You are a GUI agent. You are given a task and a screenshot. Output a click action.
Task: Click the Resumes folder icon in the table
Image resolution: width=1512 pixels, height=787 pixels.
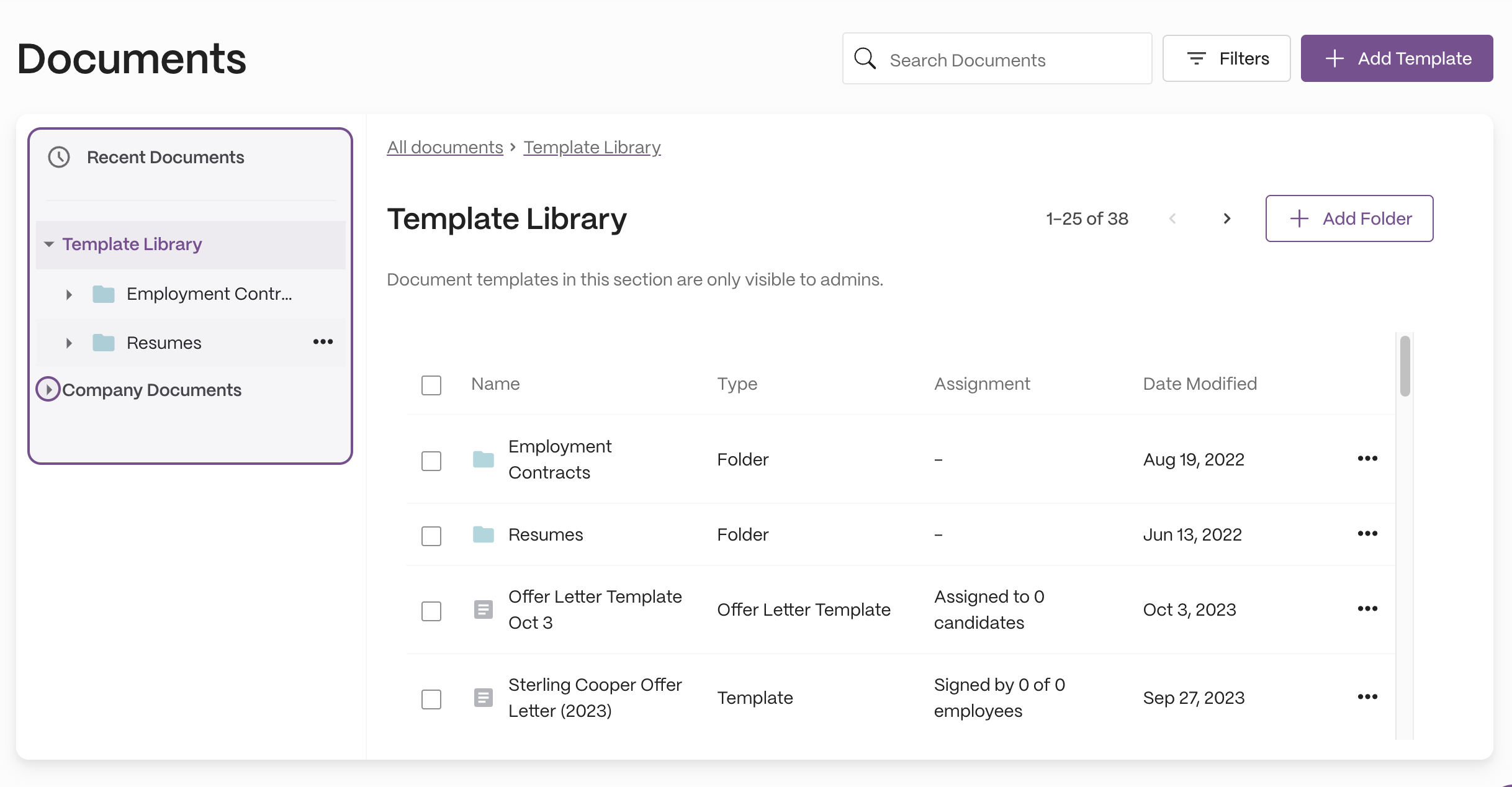(484, 534)
